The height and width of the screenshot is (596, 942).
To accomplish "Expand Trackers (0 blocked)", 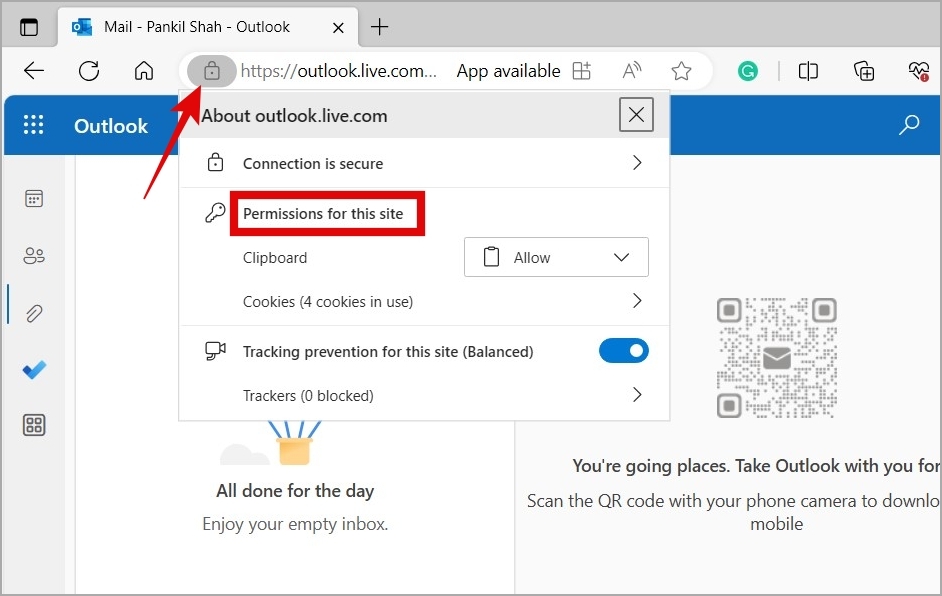I will coord(424,395).
